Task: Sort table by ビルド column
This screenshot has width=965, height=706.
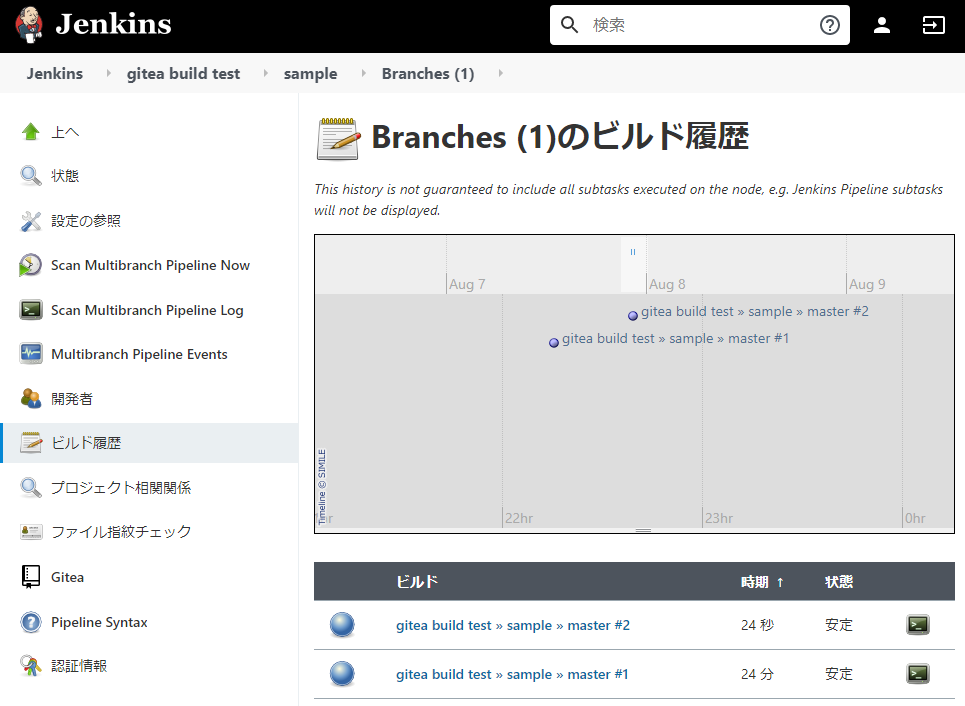Action: pyautogui.click(x=417, y=582)
